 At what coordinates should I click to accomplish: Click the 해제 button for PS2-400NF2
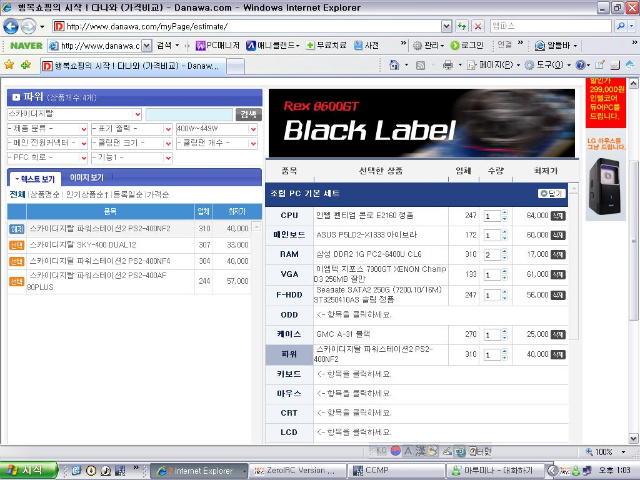tap(16, 229)
